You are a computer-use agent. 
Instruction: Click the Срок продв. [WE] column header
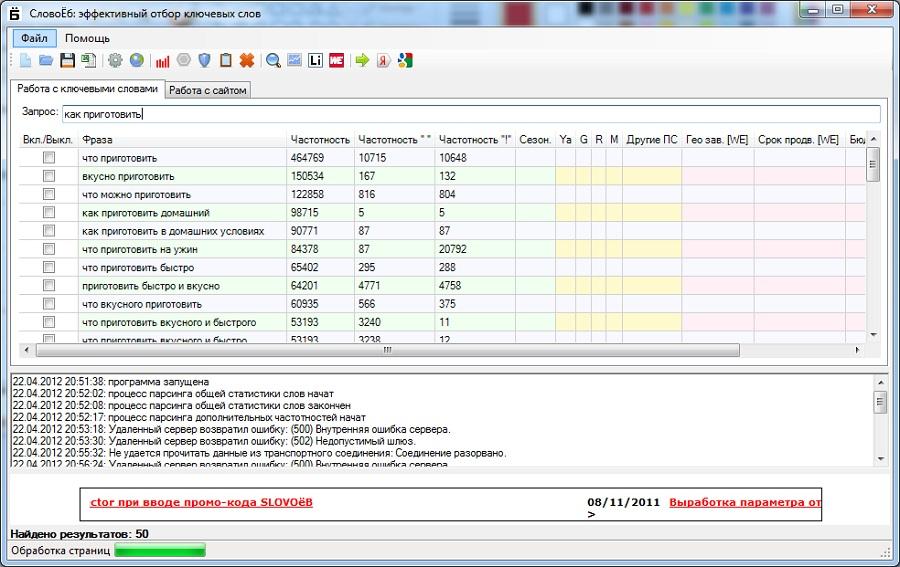(798, 139)
